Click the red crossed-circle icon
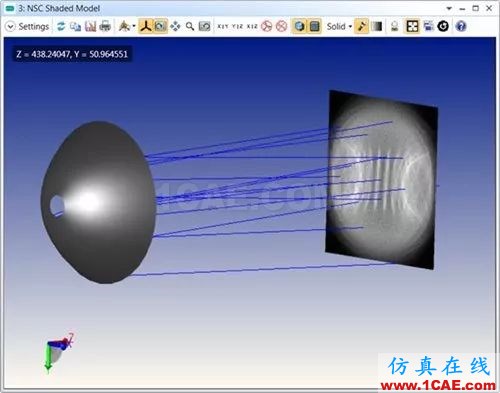500x393 pixels. pos(282,26)
